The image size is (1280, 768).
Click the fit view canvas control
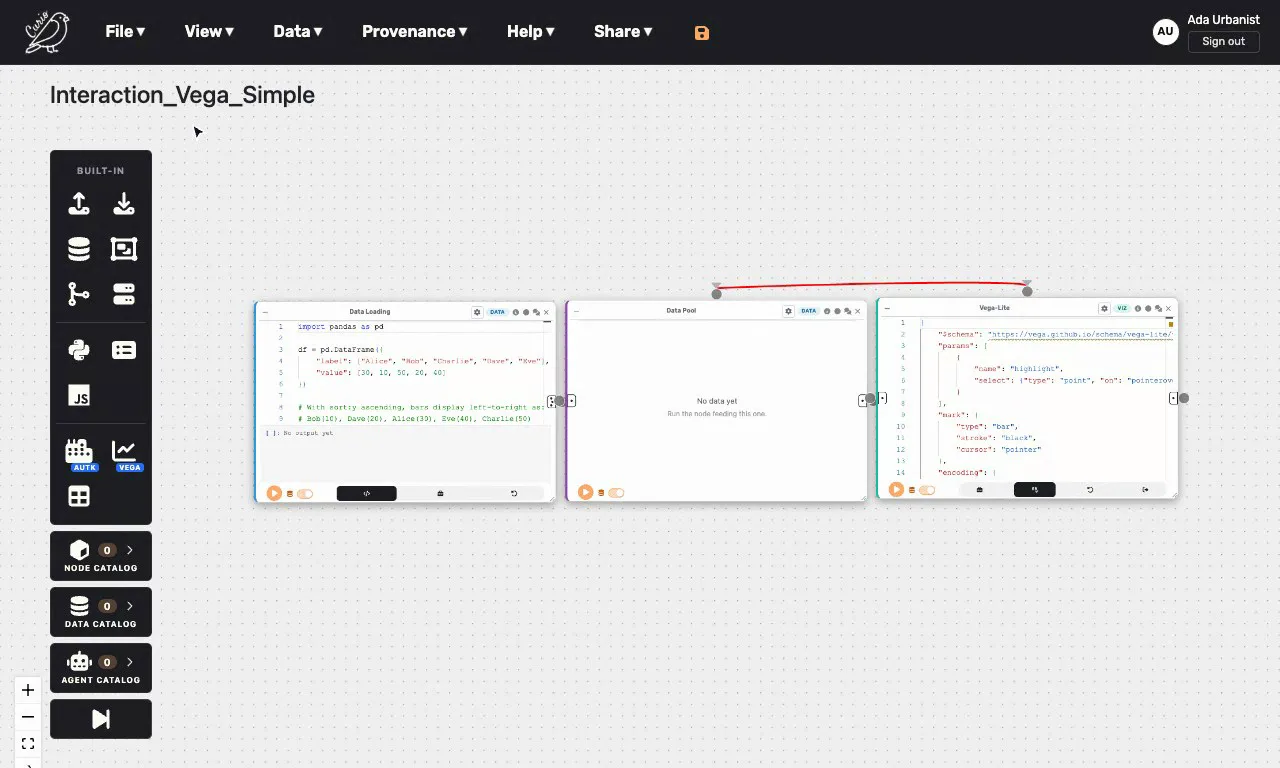pos(28,744)
